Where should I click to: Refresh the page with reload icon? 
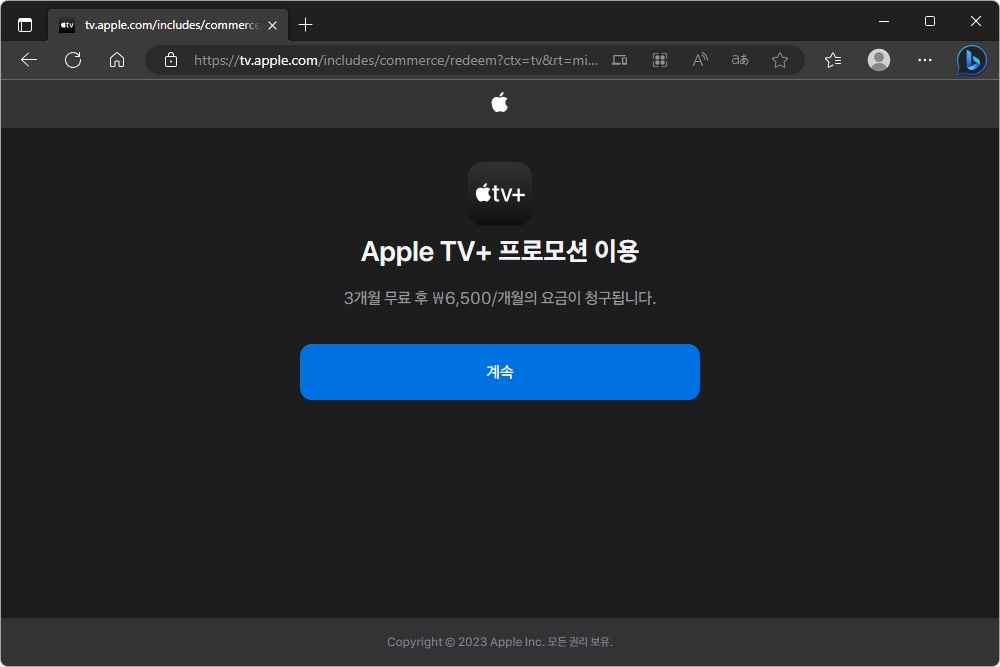click(x=73, y=60)
